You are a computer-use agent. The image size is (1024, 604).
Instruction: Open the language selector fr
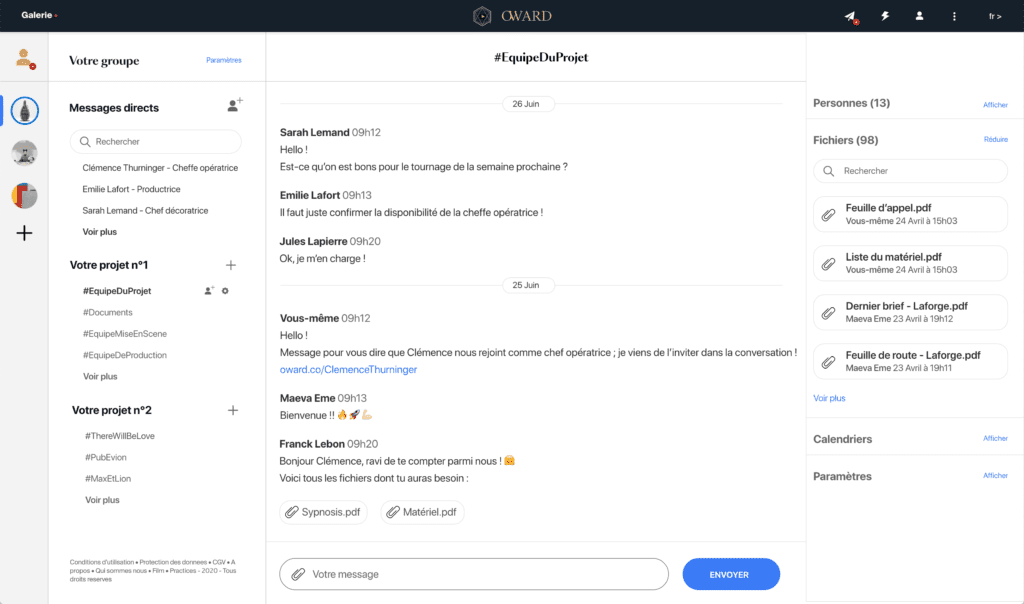(x=995, y=16)
